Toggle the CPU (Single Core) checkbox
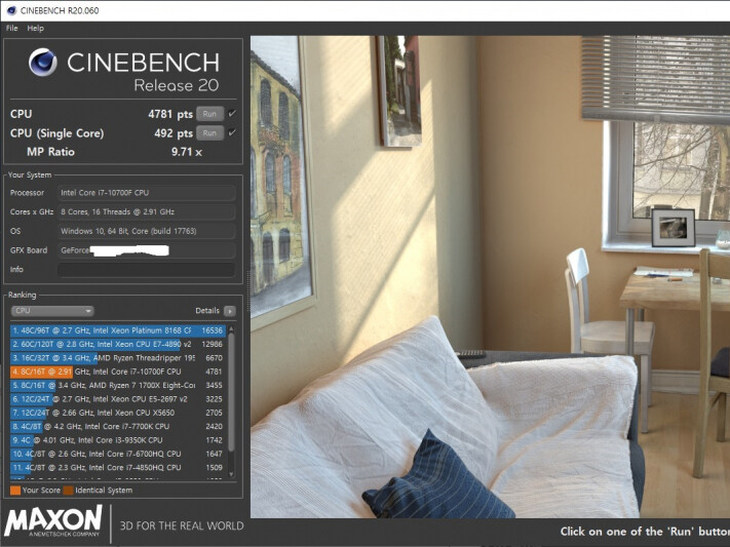 (x=232, y=133)
